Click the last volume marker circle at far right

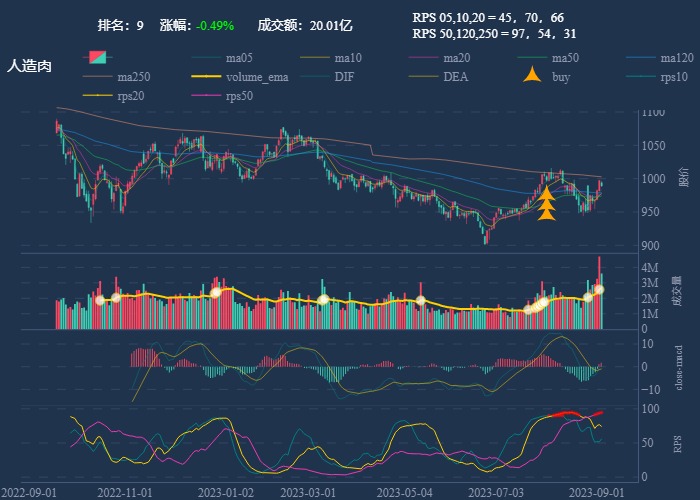point(599,289)
